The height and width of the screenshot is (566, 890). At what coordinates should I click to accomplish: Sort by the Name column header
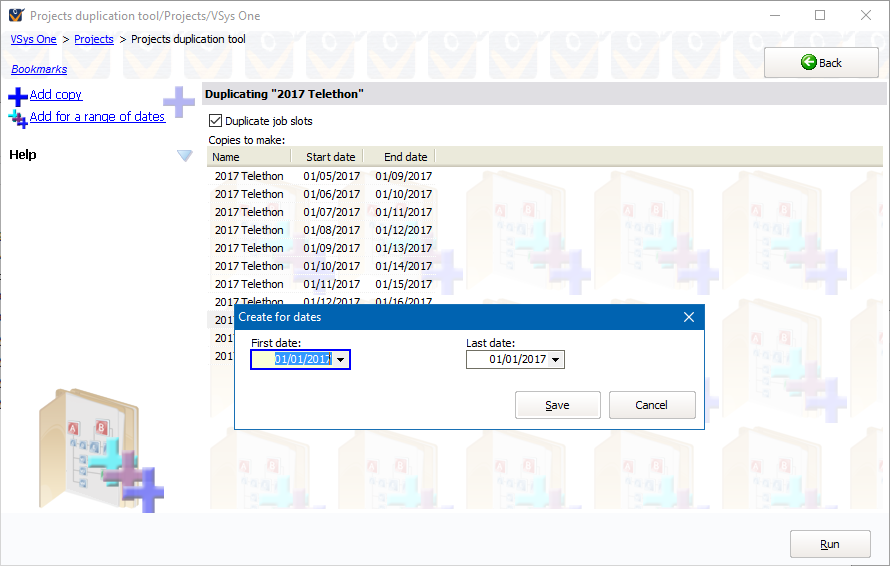(248, 157)
